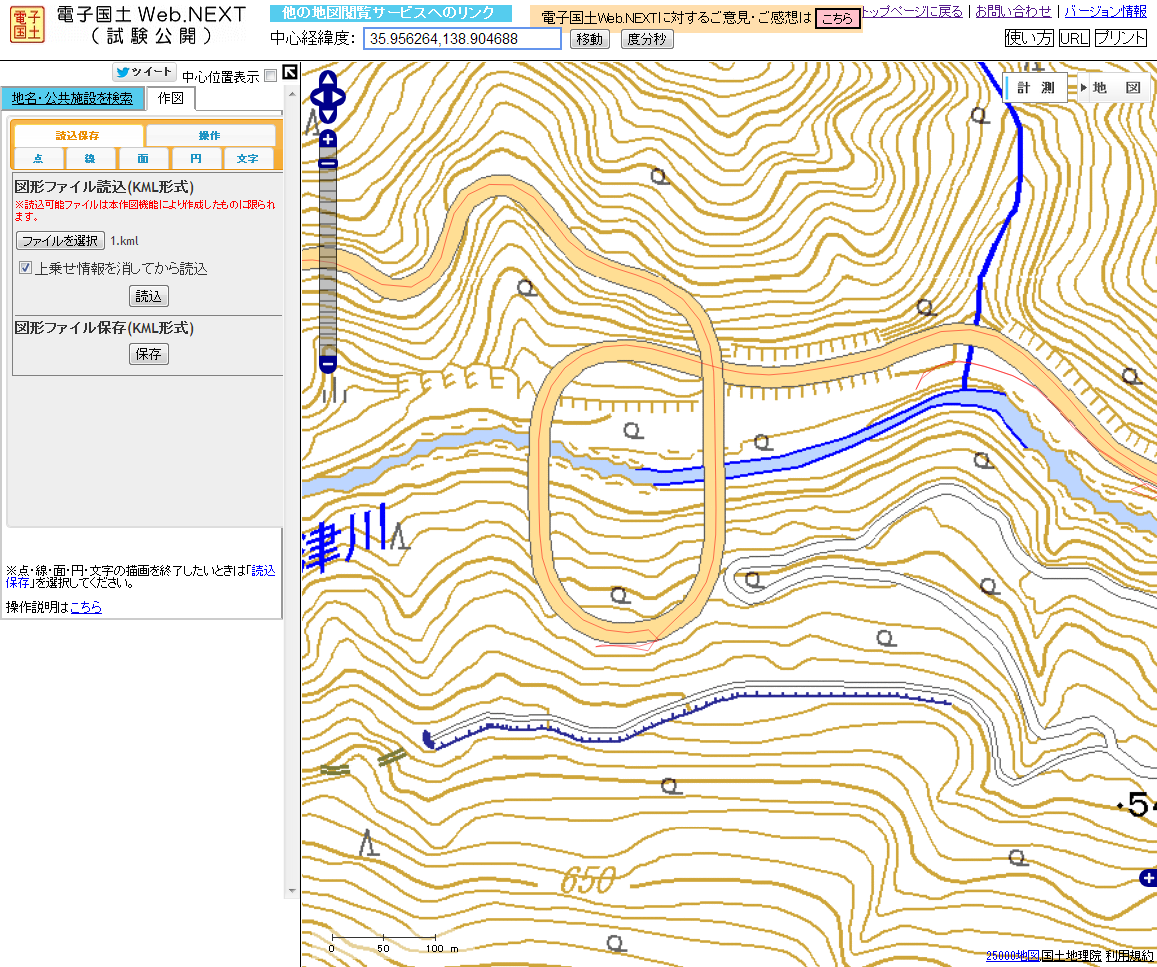The width and height of the screenshot is (1157, 967).
Task: Click the 保存 save button
Action: pyautogui.click(x=149, y=354)
